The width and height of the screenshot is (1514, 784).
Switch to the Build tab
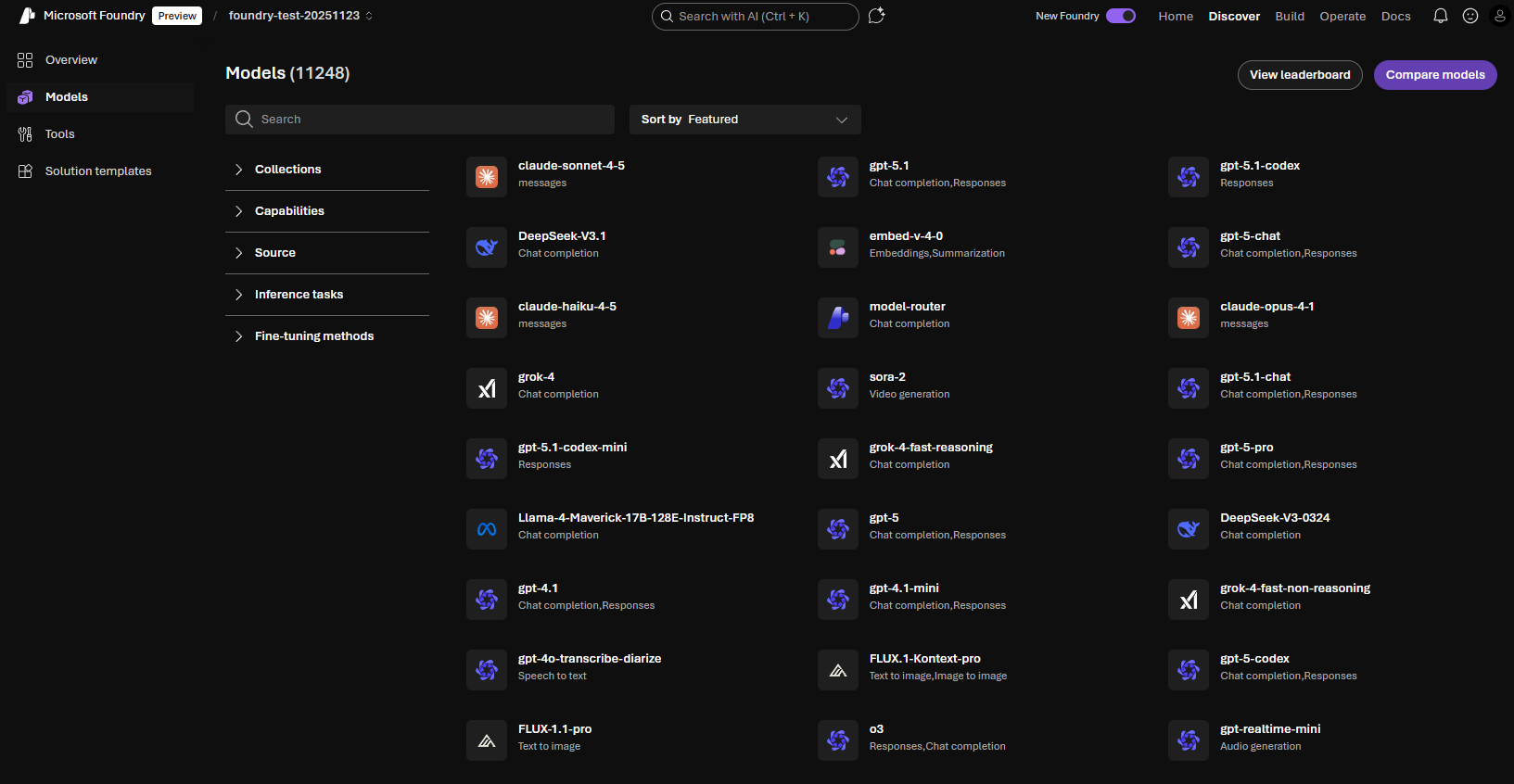click(x=1290, y=17)
